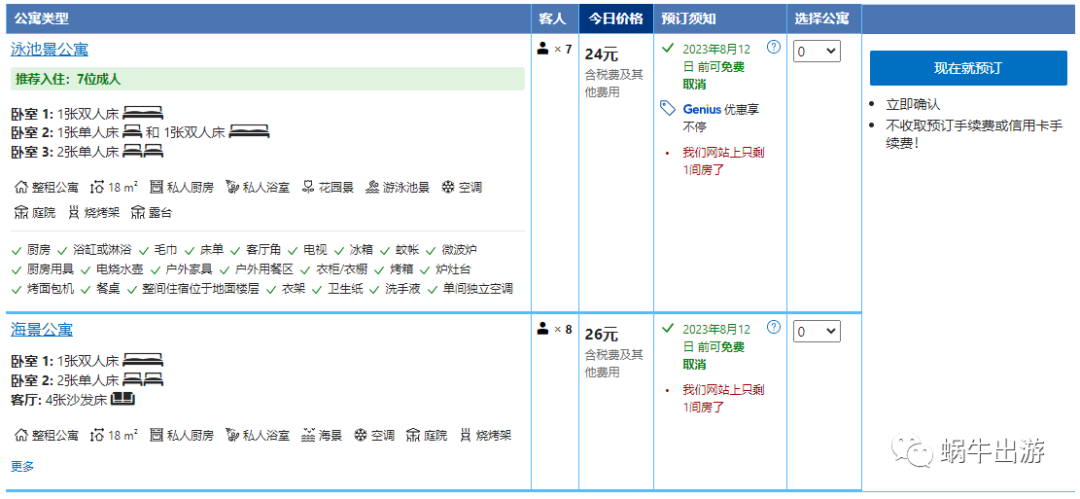Image resolution: width=1080 pixels, height=499 pixels.
Task: Click the 26元 price
Action: [601, 336]
